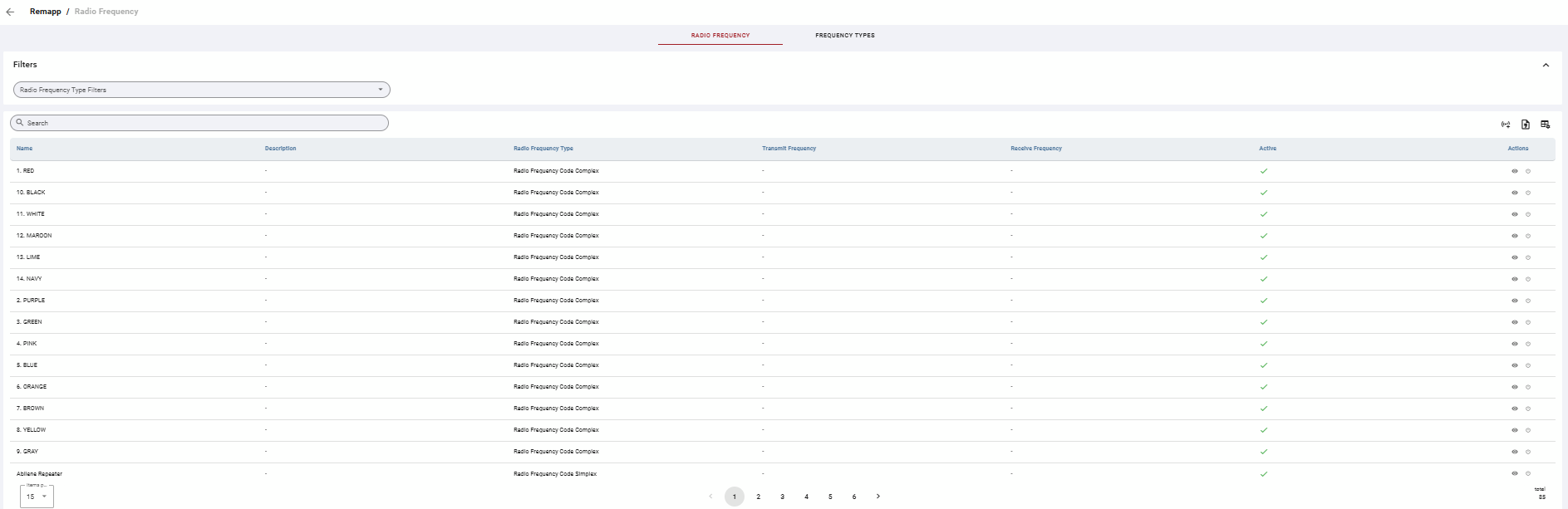Click the round action icon for 9. GRAY
The width and height of the screenshot is (1568, 509).
click(x=1528, y=452)
